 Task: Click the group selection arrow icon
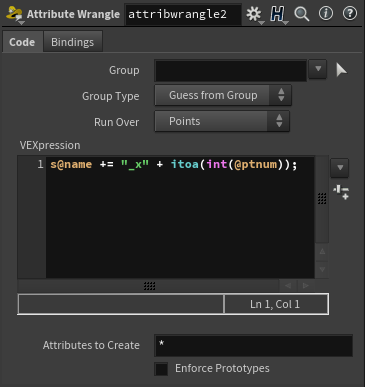(x=341, y=70)
